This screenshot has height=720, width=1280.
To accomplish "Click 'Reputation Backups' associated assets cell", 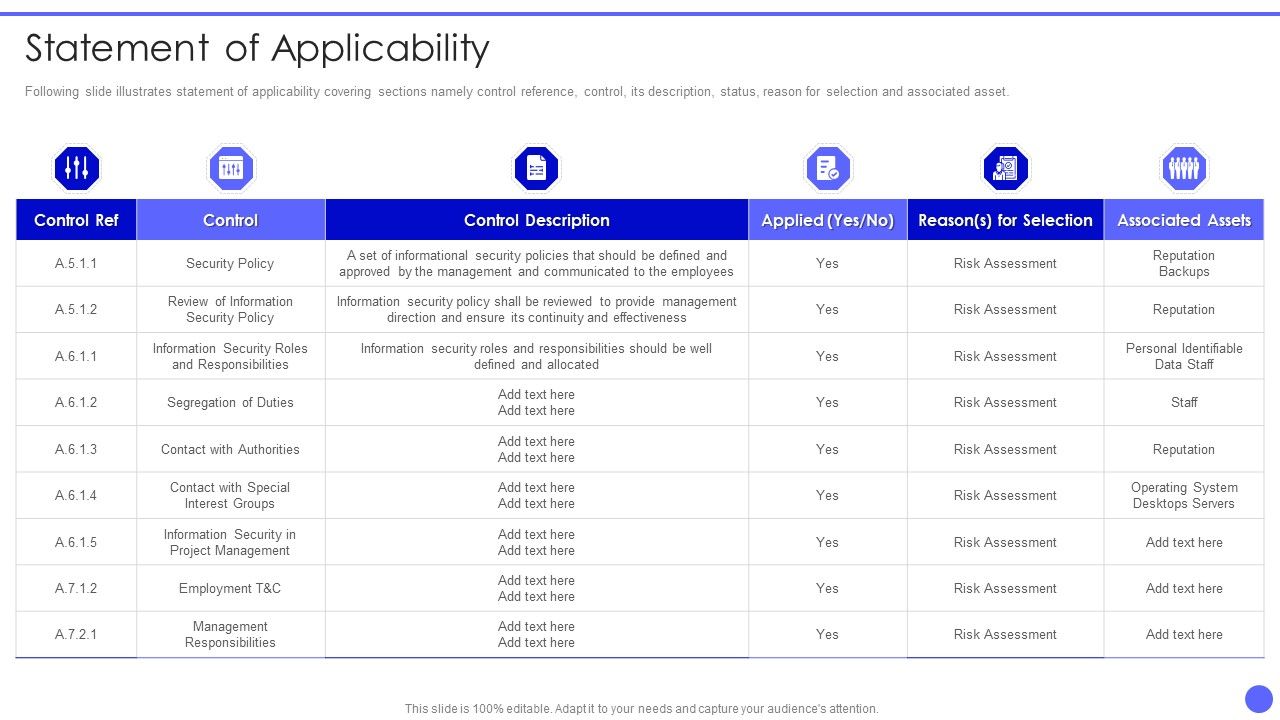I will (x=1184, y=264).
